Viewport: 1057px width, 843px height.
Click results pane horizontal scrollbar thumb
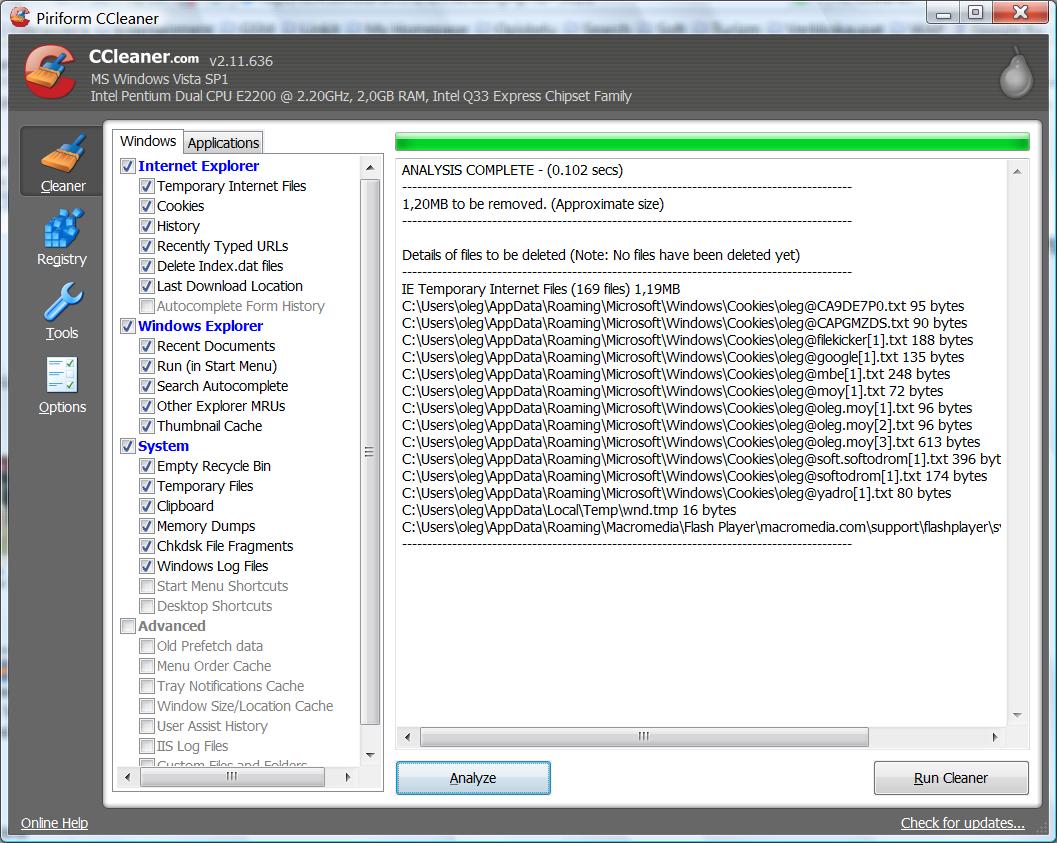click(x=644, y=737)
